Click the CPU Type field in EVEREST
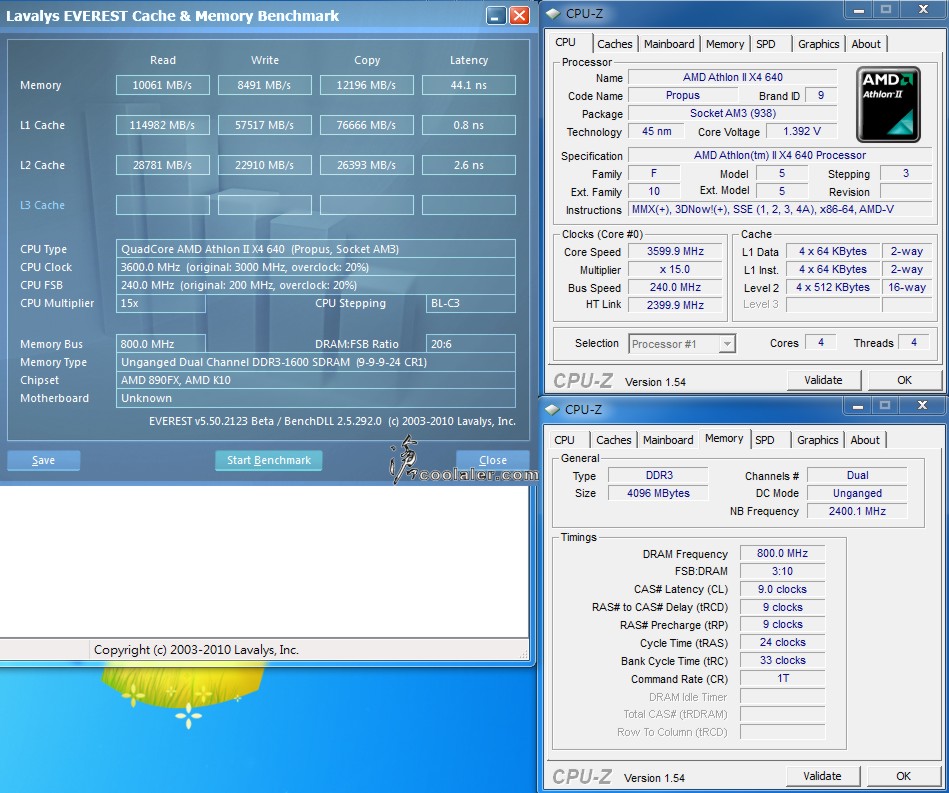This screenshot has height=793, width=949. 315,249
